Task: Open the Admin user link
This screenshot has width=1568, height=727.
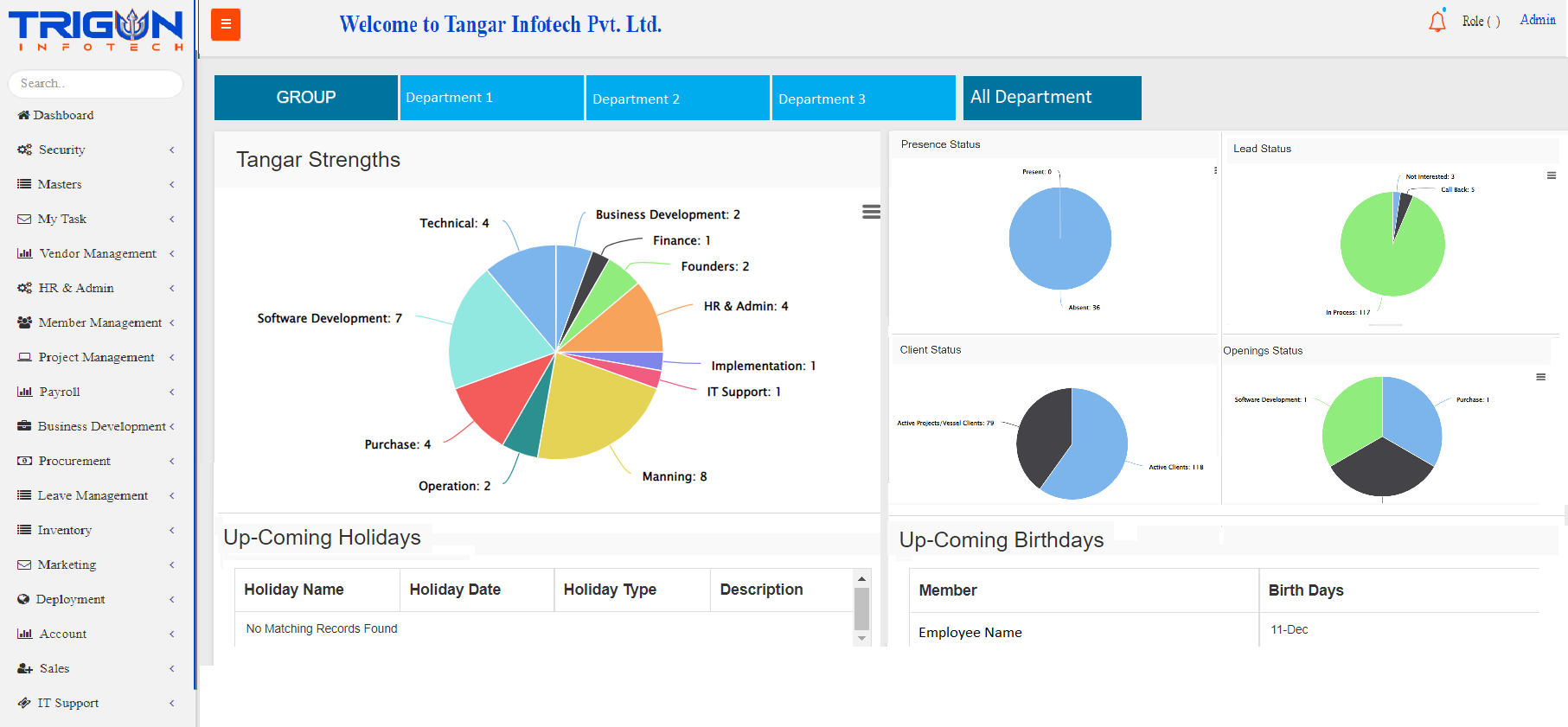Action: [x=1538, y=20]
